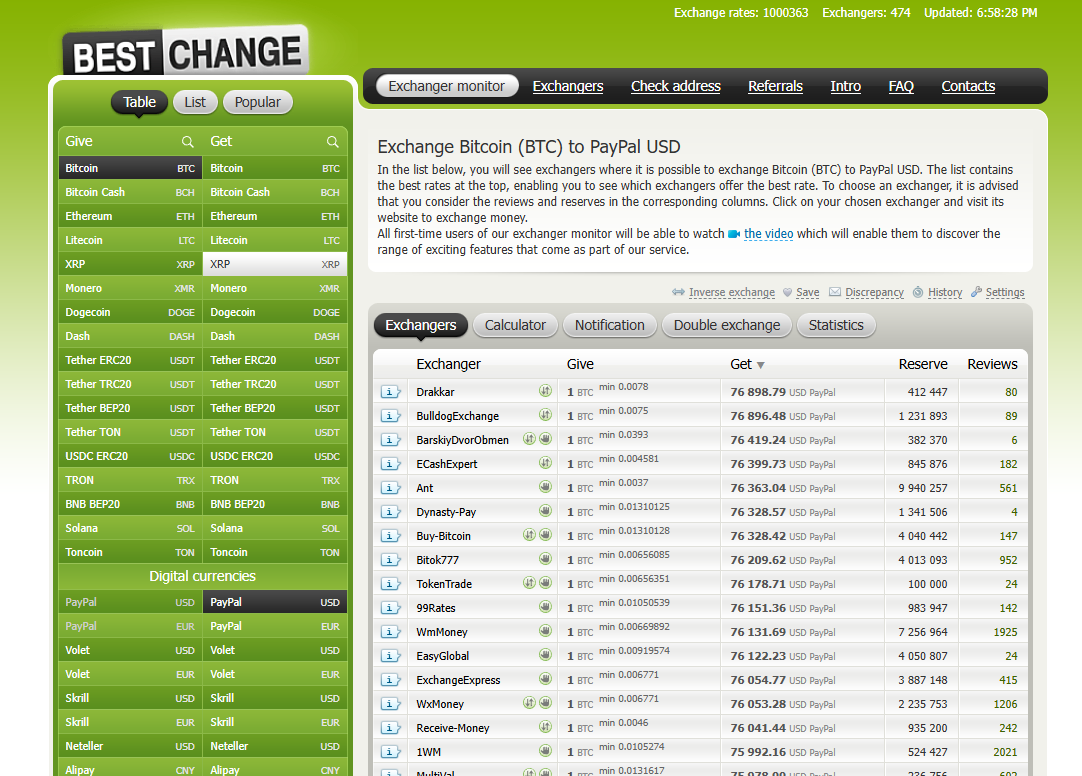Click the BestChange logo
The image size is (1082, 776).
[186, 52]
